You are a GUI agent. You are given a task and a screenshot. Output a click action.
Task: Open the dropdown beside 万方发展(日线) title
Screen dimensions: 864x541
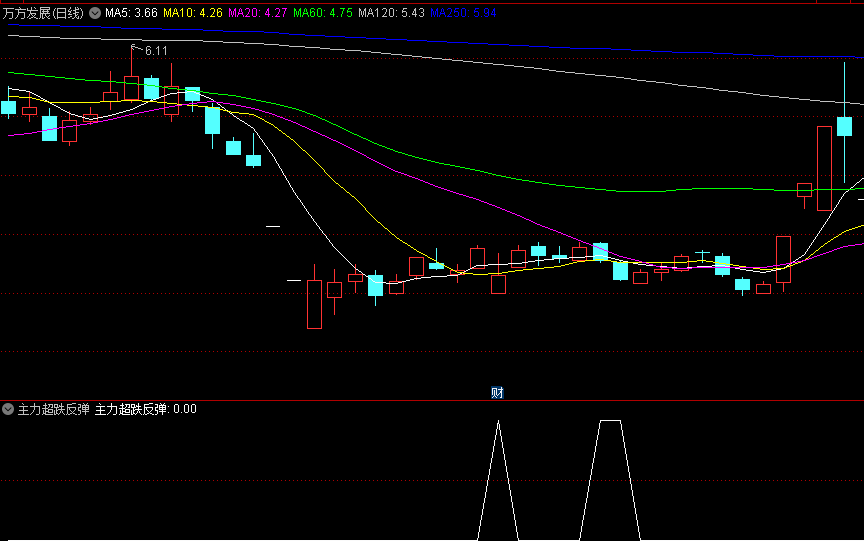tap(95, 13)
